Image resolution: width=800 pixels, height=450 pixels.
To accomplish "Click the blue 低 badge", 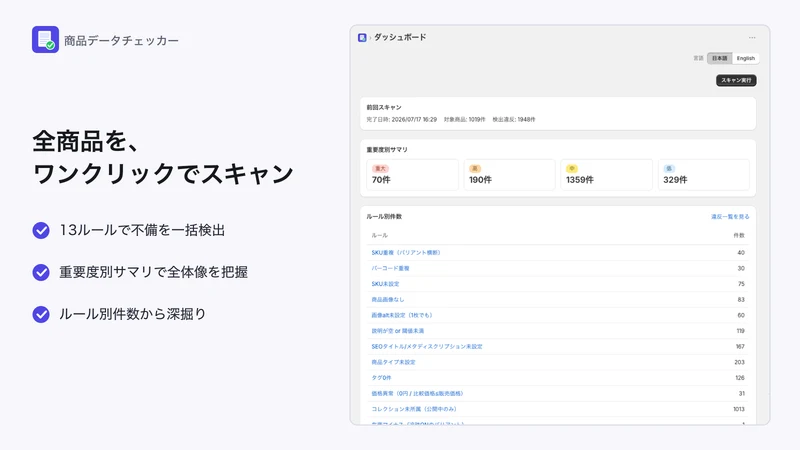I will 669,168.
